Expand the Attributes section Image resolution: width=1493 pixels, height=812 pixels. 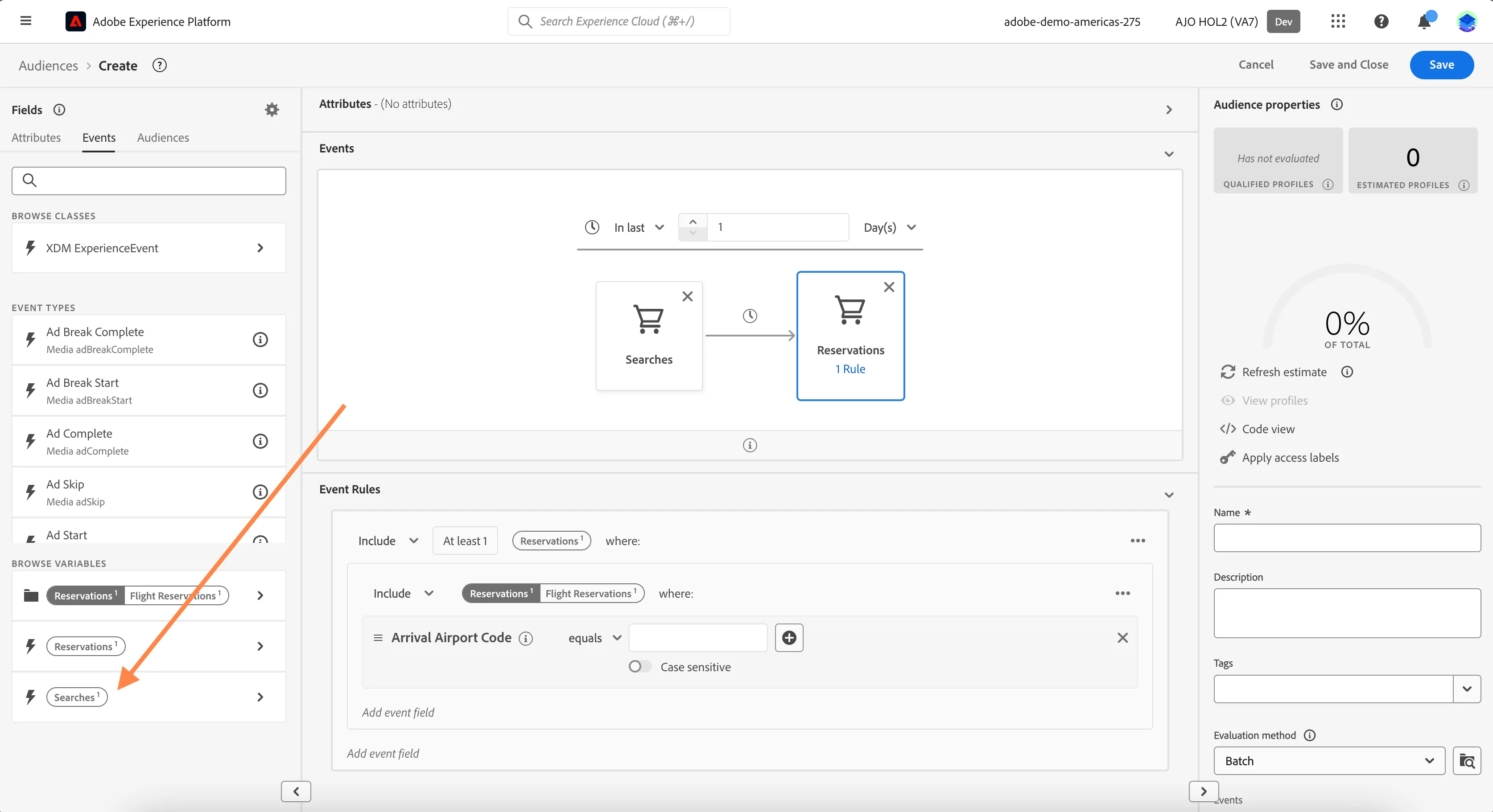(1168, 110)
